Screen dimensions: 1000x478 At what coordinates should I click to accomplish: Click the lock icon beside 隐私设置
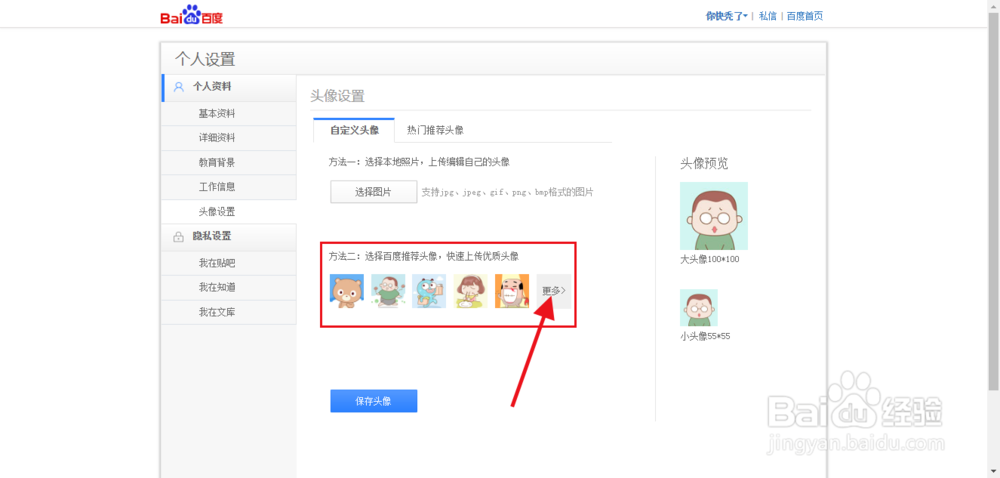(179, 237)
